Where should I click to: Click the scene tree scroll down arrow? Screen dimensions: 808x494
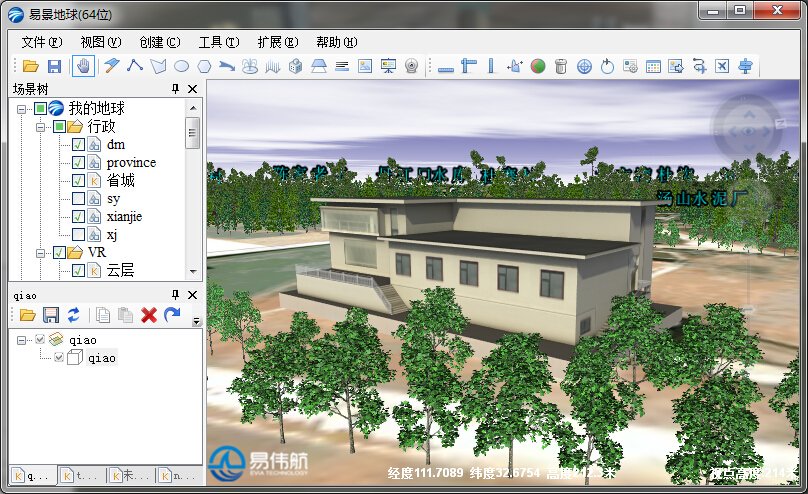tap(193, 271)
